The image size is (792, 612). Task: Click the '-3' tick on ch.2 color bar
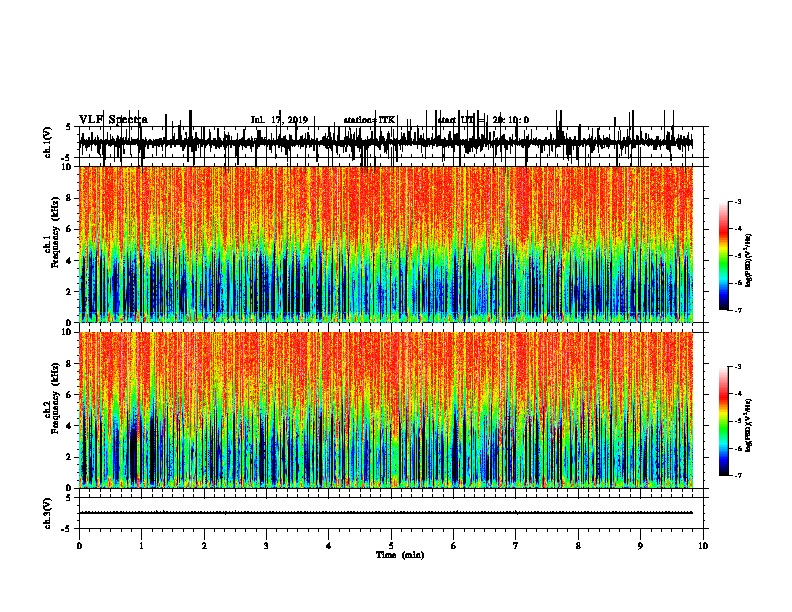737,367
